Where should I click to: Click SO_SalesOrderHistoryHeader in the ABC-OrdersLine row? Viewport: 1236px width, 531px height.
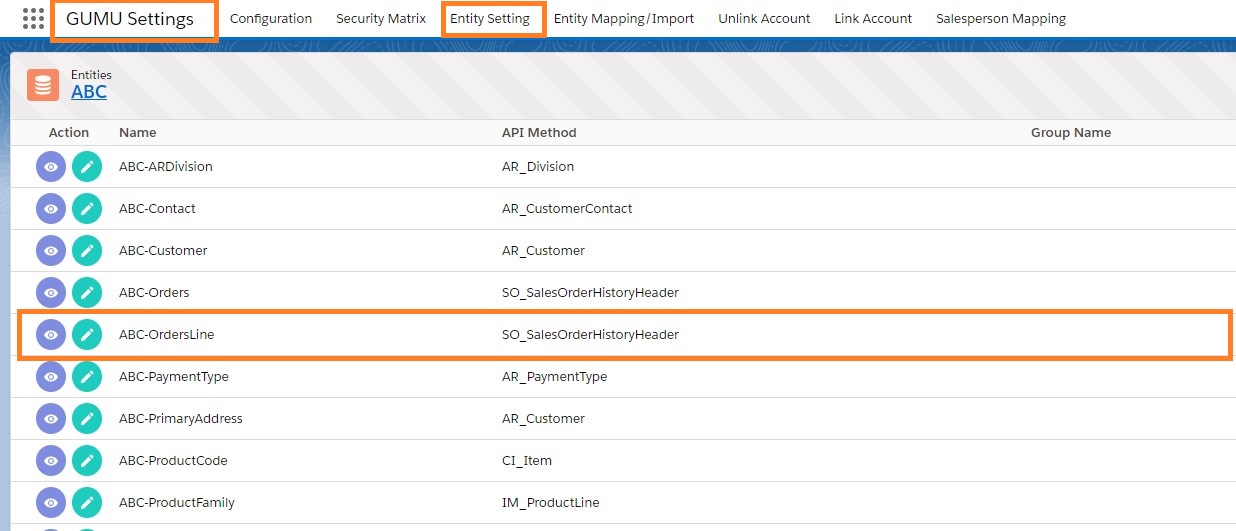[x=590, y=335]
